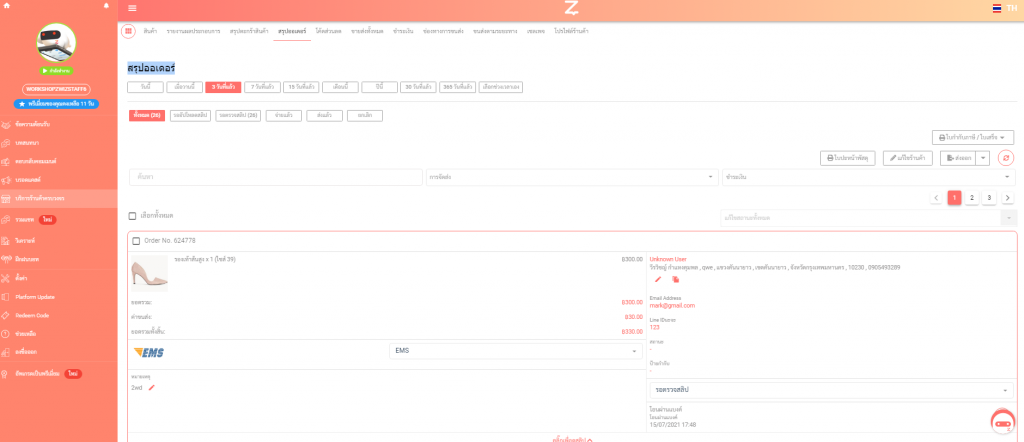The image size is (1024, 442).
Task: Click the shop profile avatar picture
Action: [56, 43]
